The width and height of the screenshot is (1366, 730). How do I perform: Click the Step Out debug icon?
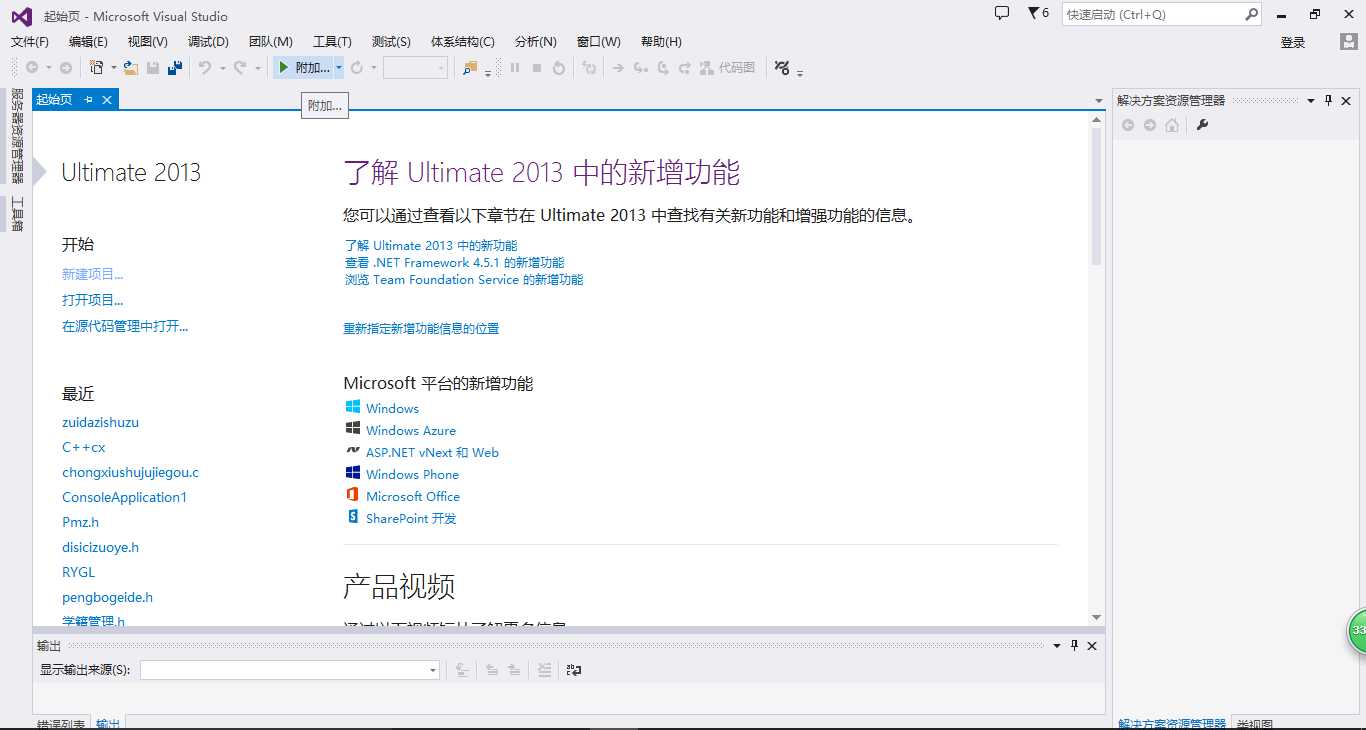tap(685, 67)
